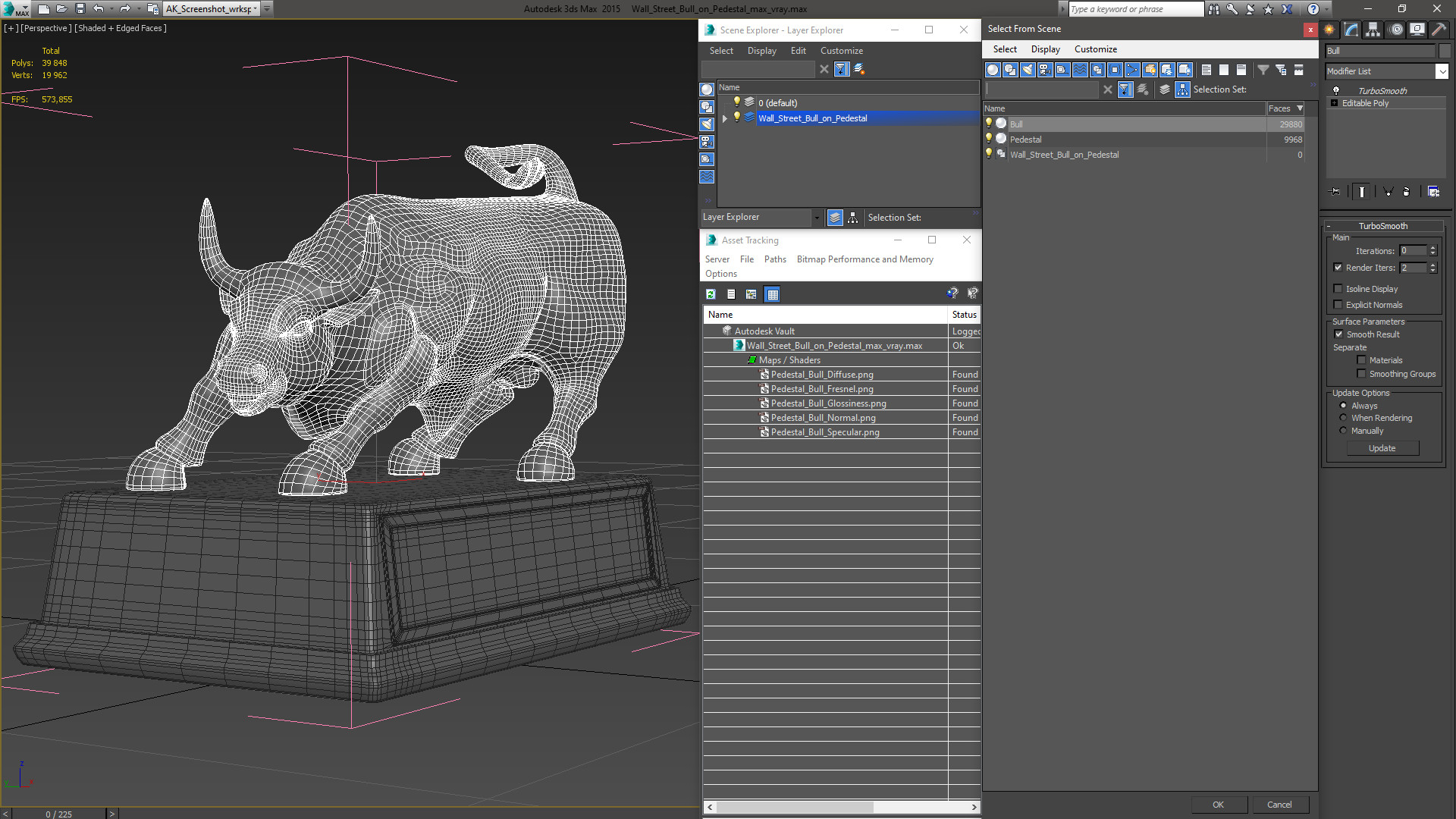Enable Explicit Normals checkbox

tap(1338, 304)
